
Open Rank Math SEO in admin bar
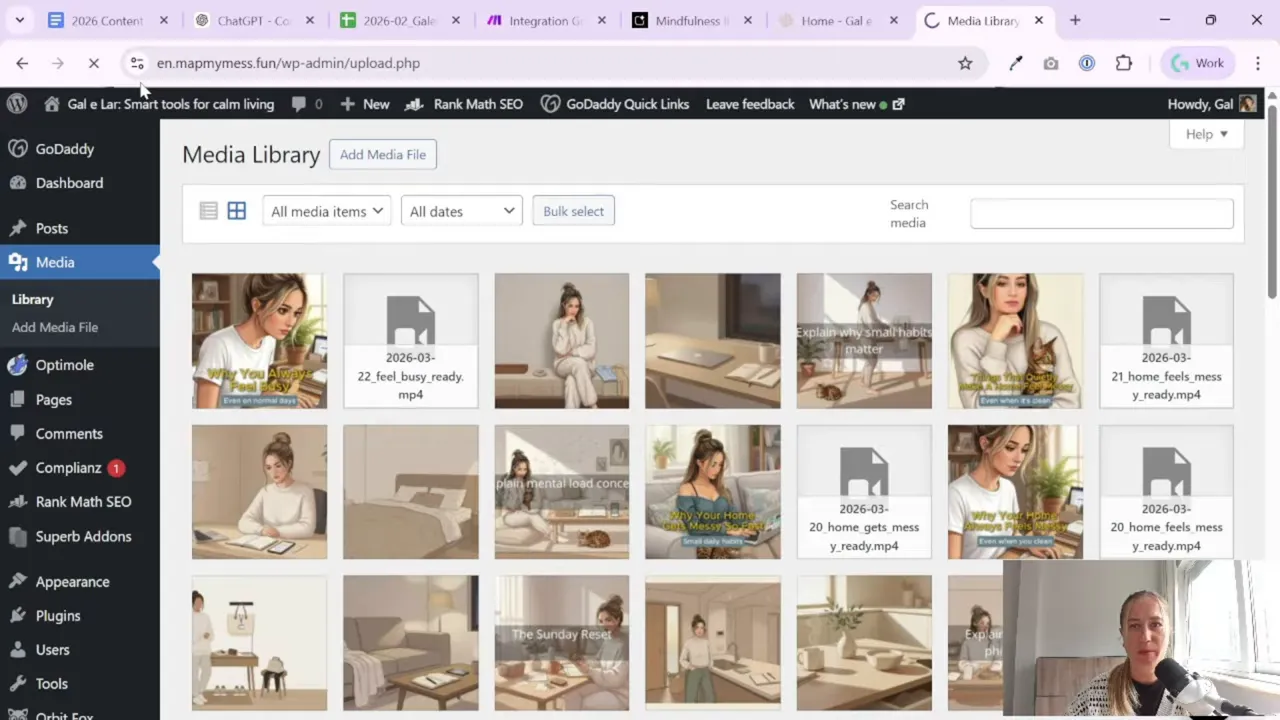pyautogui.click(x=464, y=104)
